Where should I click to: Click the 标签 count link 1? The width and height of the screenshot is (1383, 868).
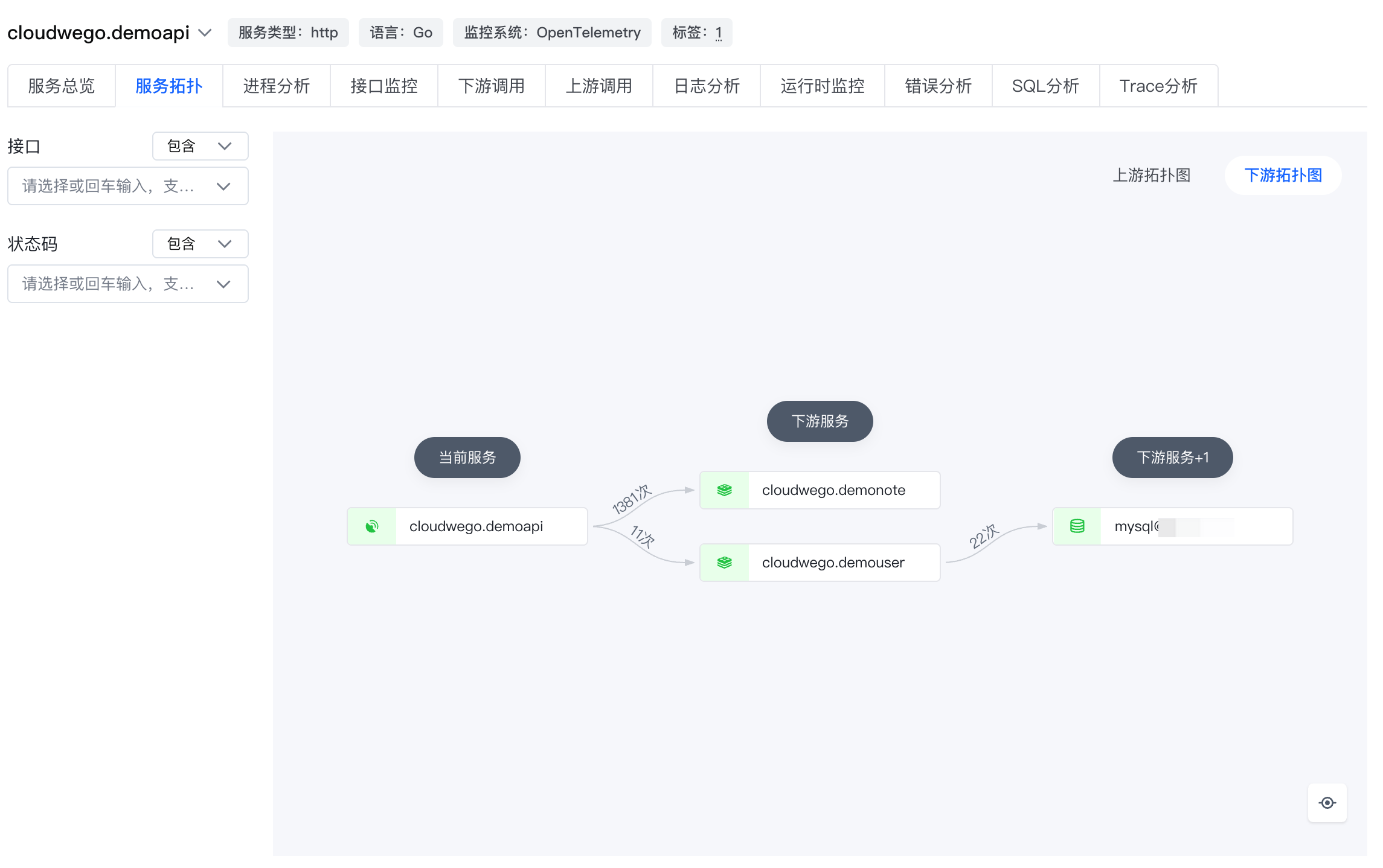point(719,33)
